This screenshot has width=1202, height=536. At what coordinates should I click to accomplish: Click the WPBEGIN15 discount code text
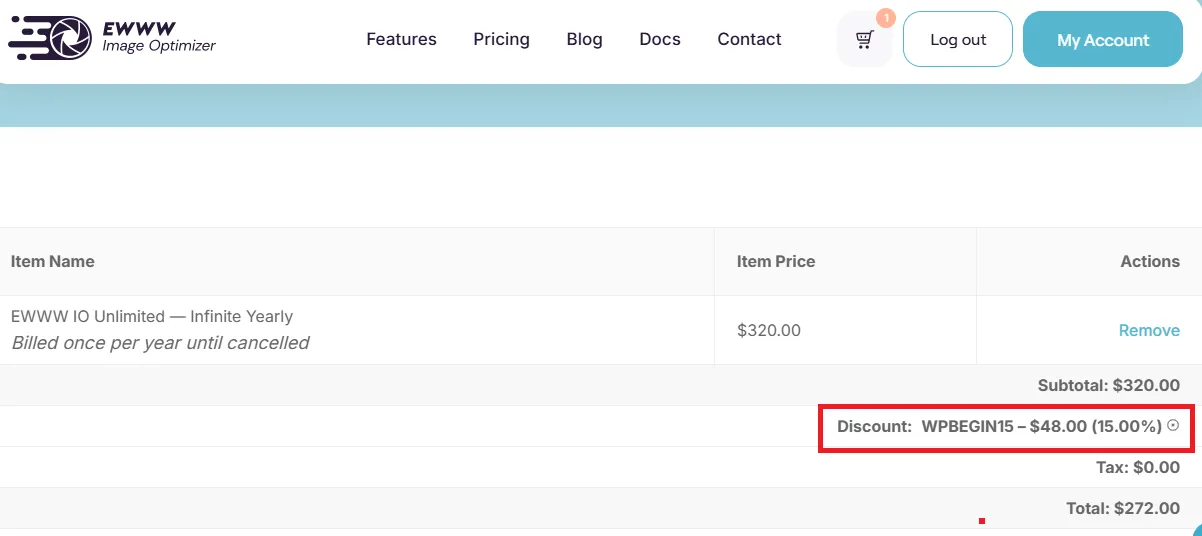pos(967,426)
